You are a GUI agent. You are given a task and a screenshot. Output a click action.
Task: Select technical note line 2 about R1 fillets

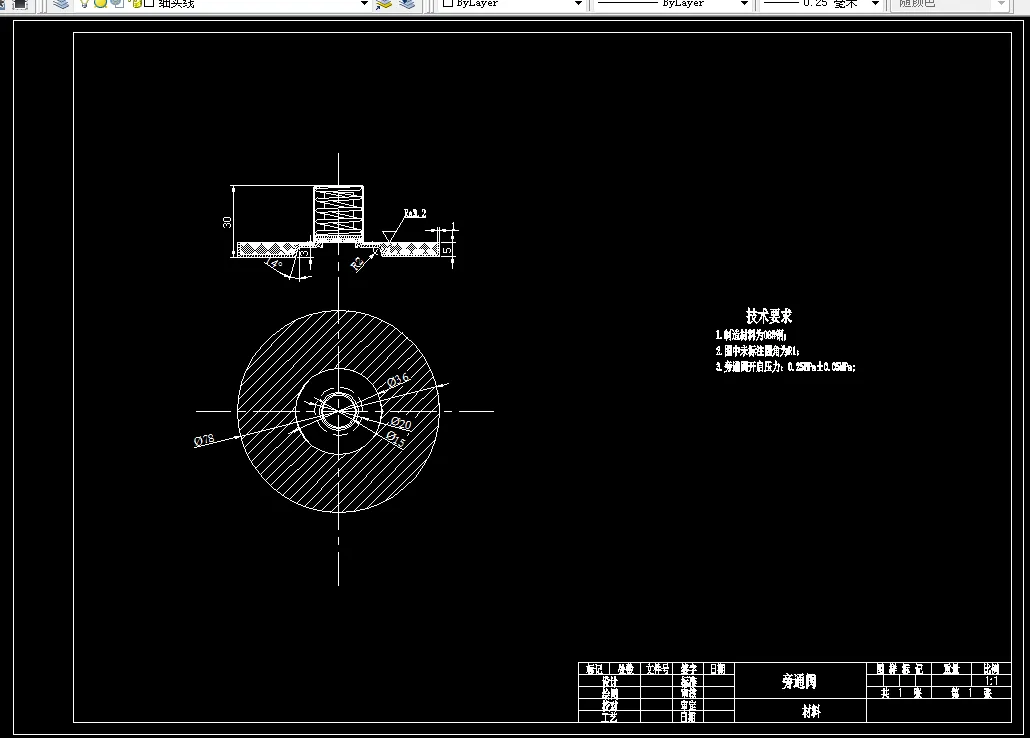(x=757, y=351)
